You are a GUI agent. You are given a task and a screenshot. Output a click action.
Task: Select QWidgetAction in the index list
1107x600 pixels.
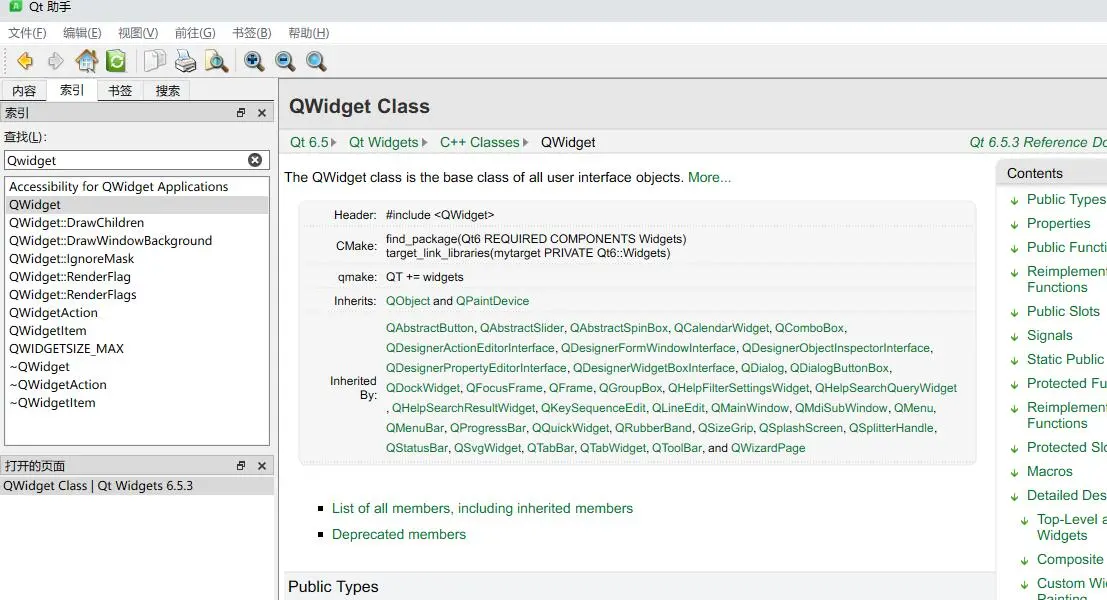(53, 313)
